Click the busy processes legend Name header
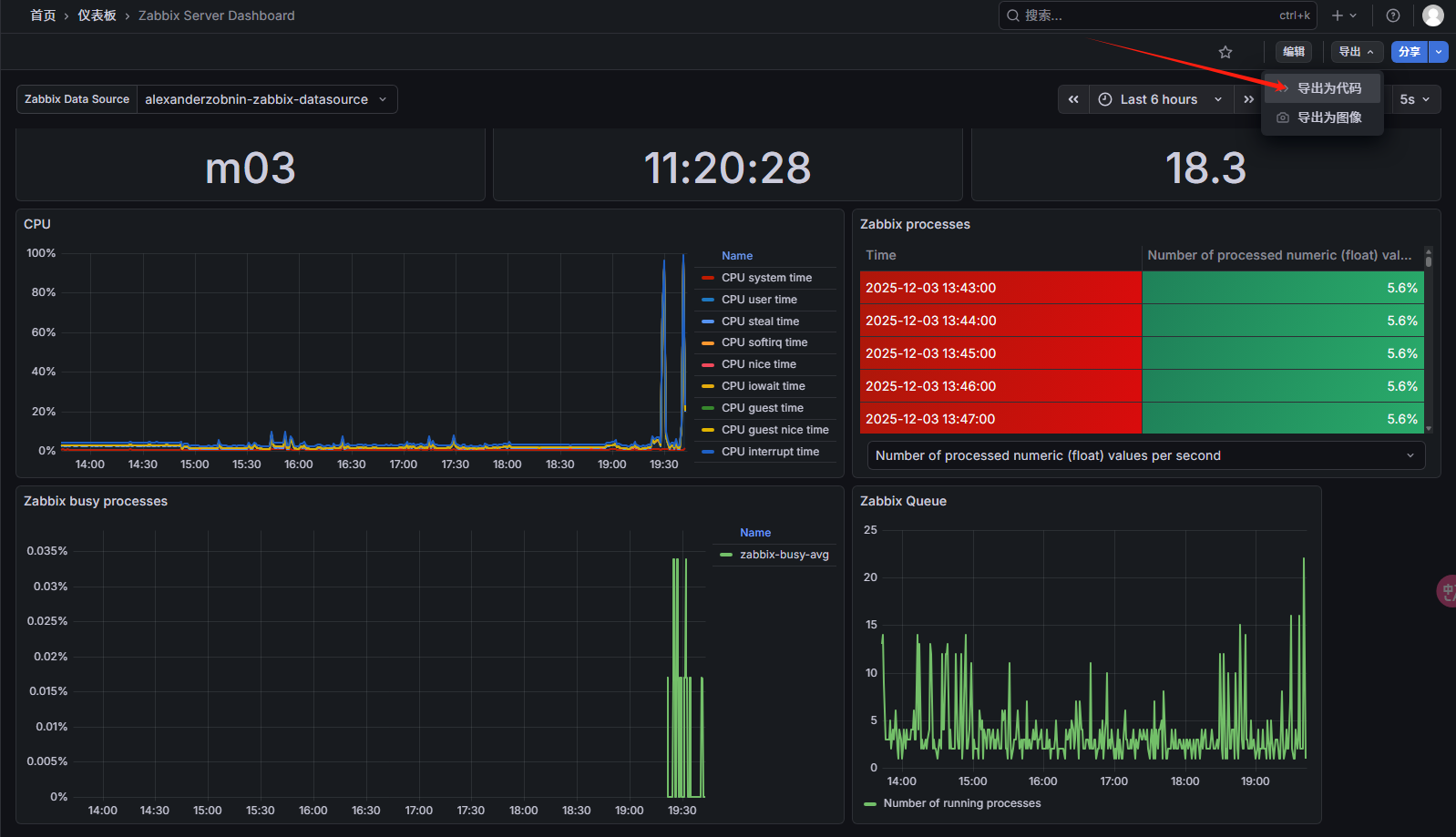This screenshot has height=837, width=1456. coord(755,533)
